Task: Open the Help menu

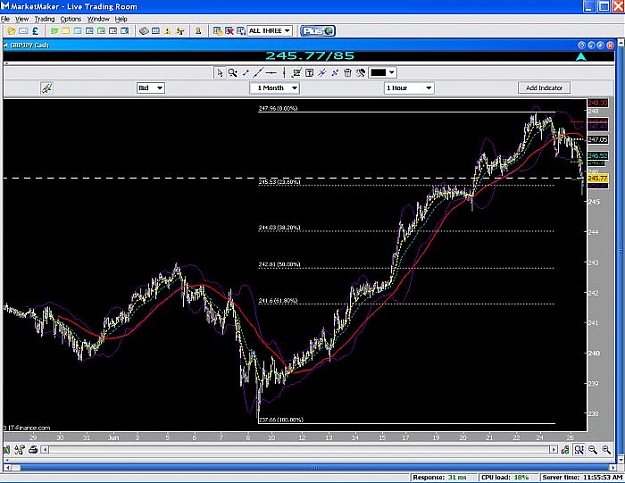Action: pyautogui.click(x=121, y=19)
